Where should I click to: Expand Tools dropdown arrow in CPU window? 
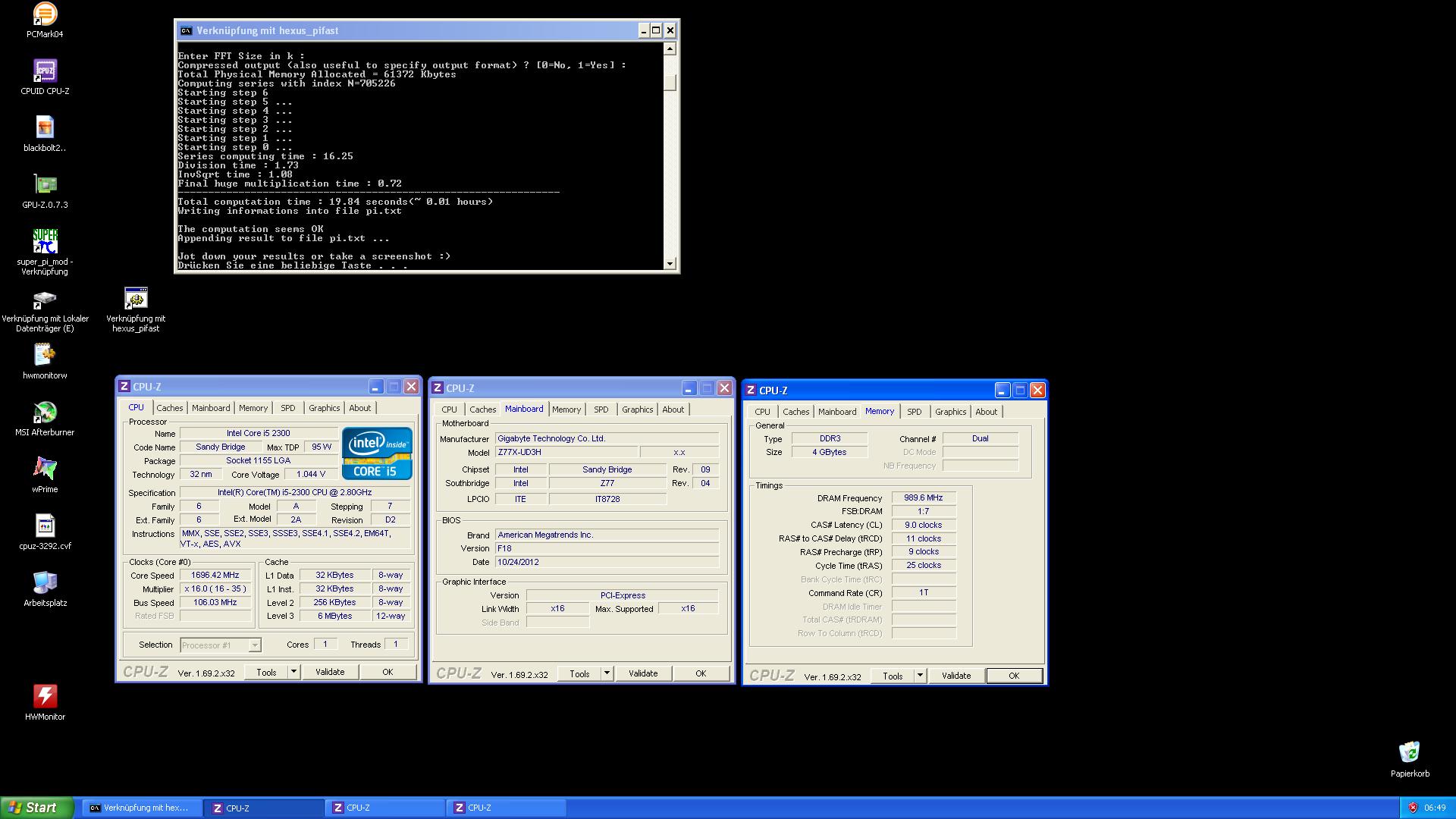293,672
